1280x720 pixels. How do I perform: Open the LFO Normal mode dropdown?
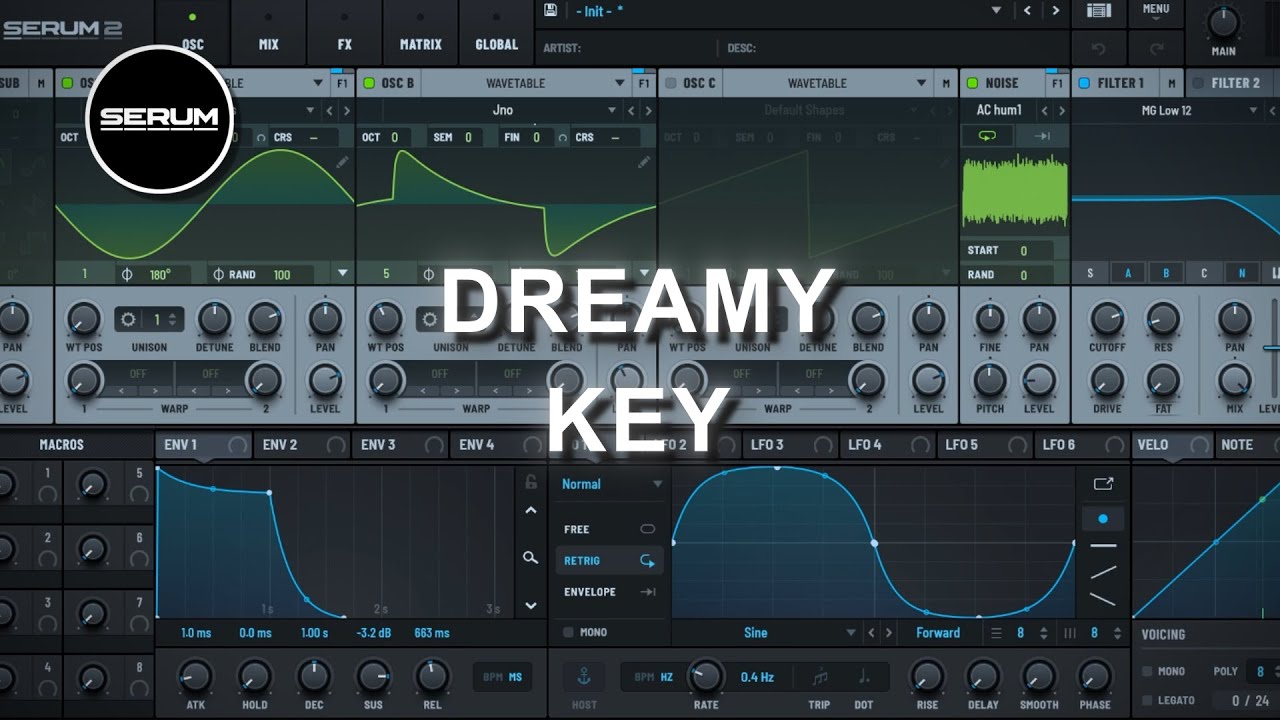[x=612, y=484]
